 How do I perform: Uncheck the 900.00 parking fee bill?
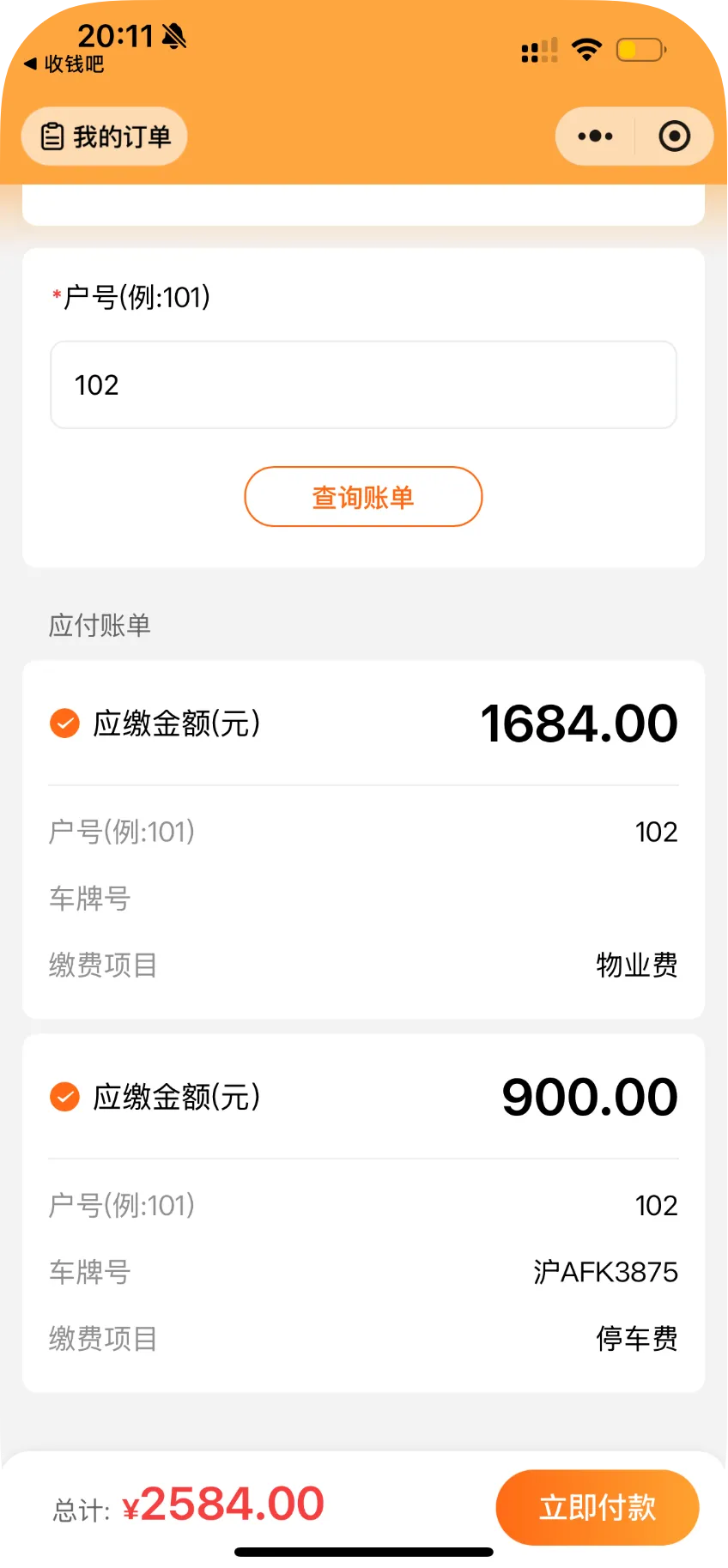point(64,1097)
